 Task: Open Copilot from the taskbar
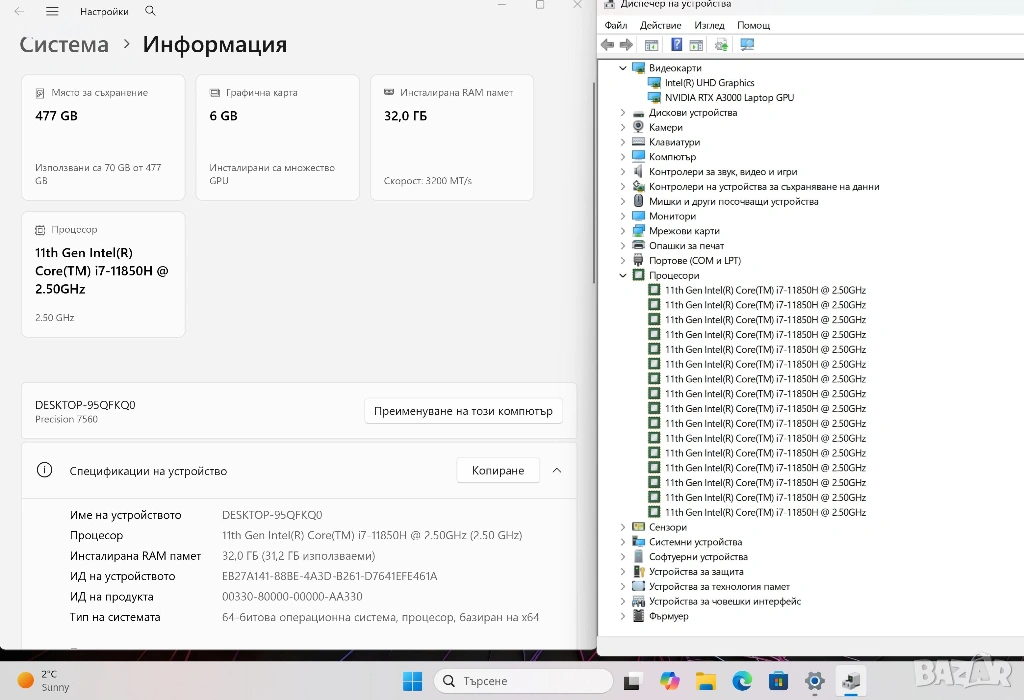(669, 681)
